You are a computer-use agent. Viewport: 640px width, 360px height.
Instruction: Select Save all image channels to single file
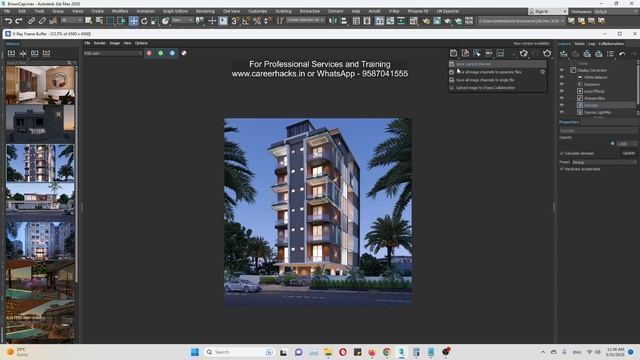[x=498, y=80]
